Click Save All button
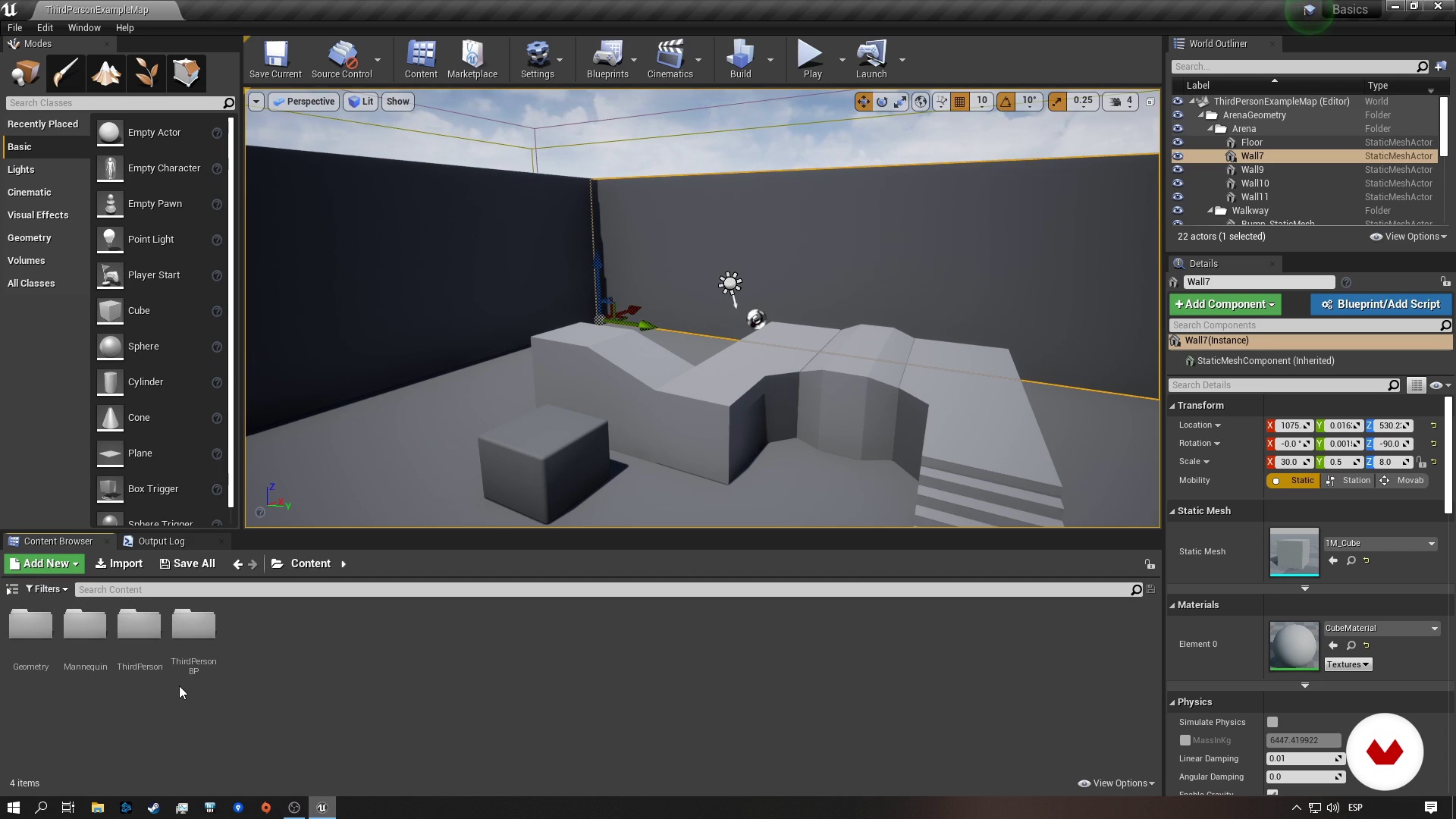Screen dimensions: 1456x819 (x=187, y=563)
